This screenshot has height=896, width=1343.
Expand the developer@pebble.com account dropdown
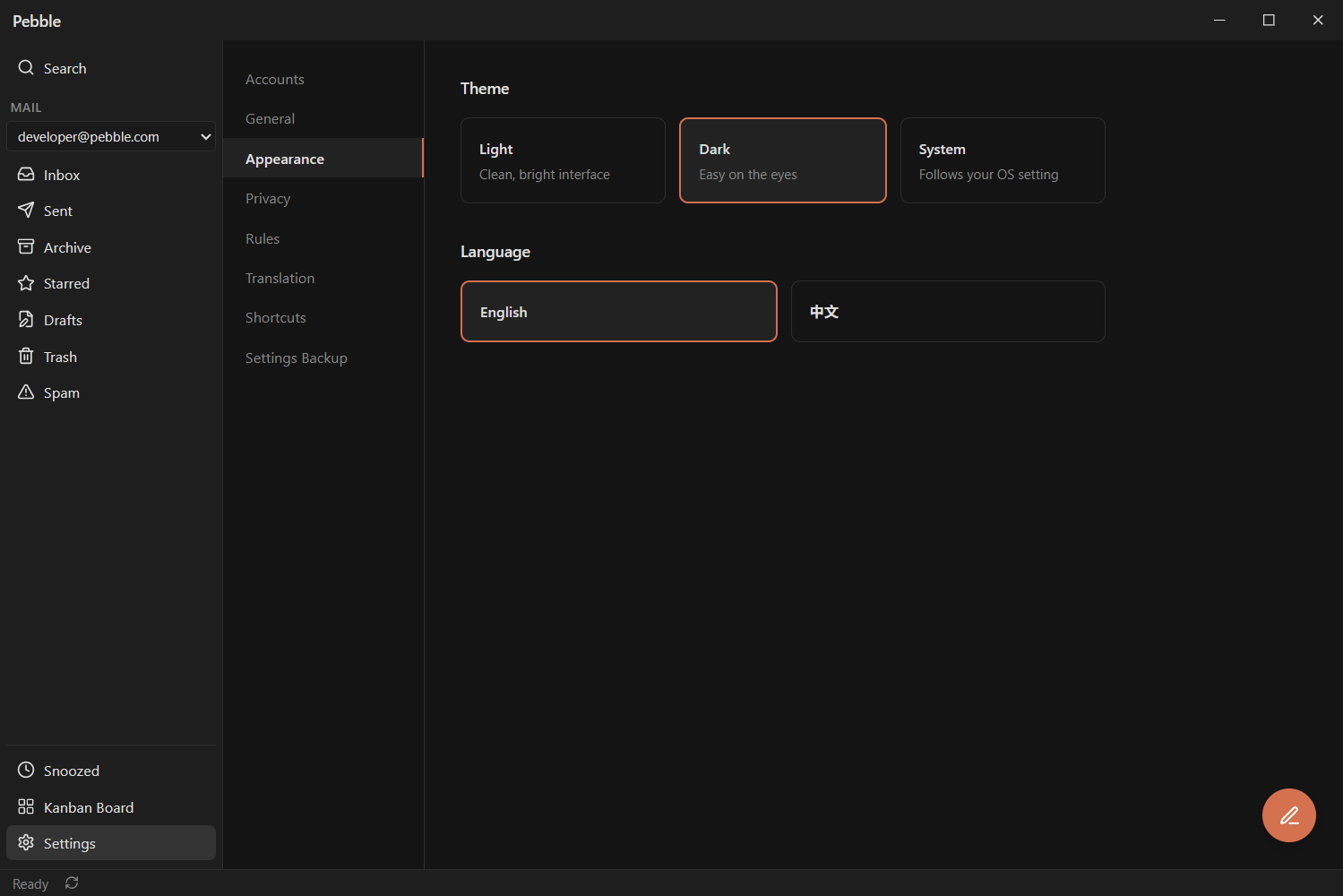click(x=111, y=136)
